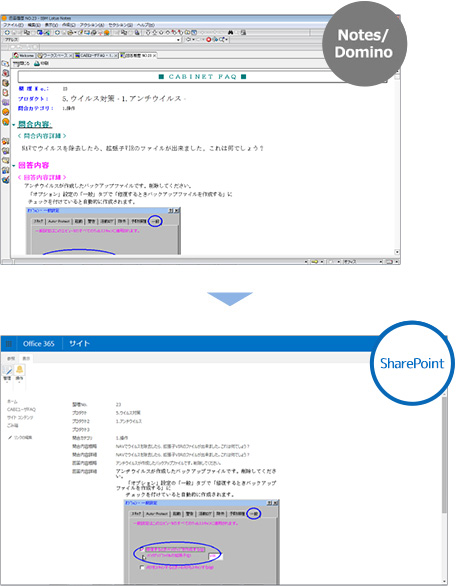Click the red stop icon in Notes toolbar
This screenshot has width=456, height=586.
[x=209, y=39]
